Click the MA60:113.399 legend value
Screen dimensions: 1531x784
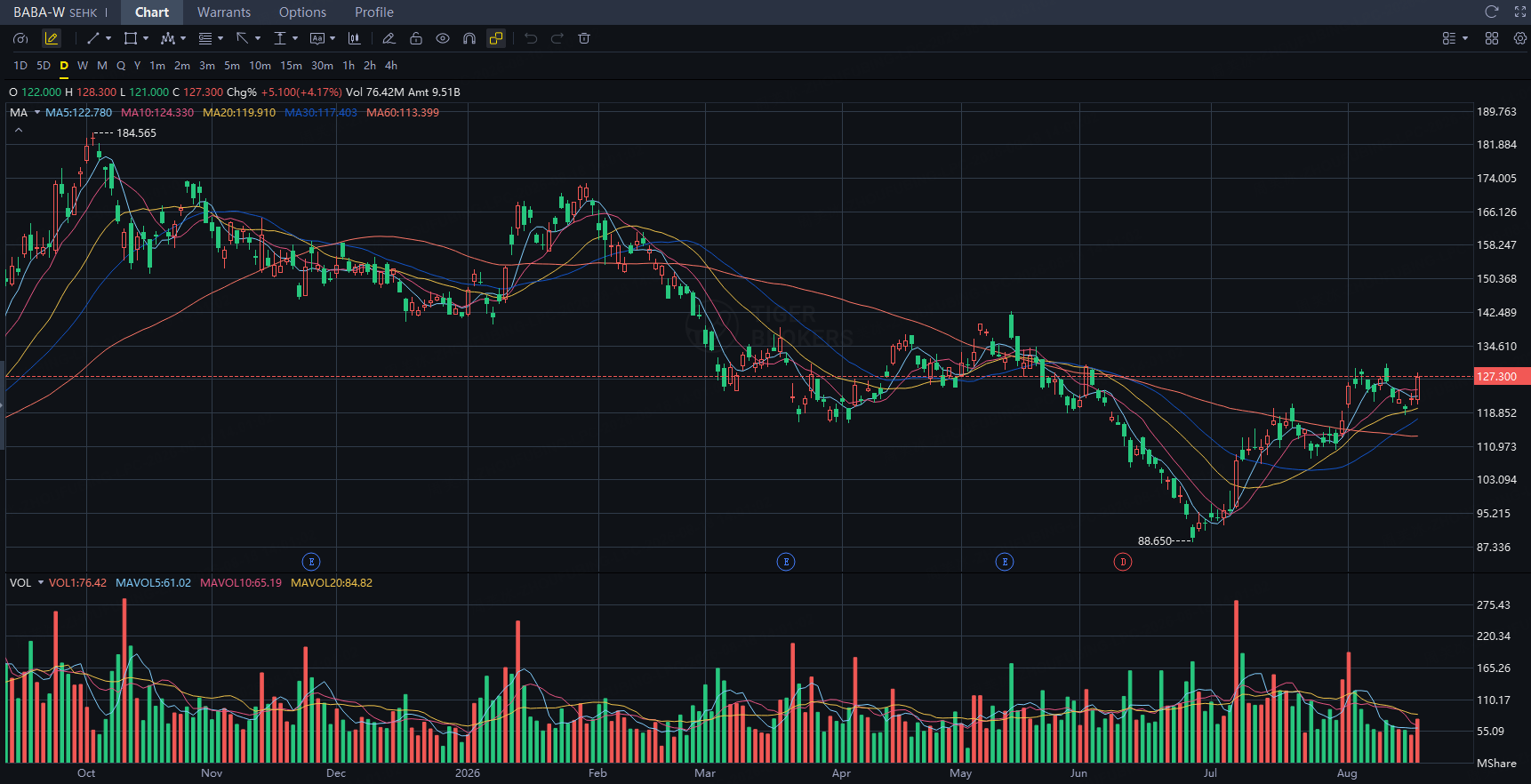(403, 113)
